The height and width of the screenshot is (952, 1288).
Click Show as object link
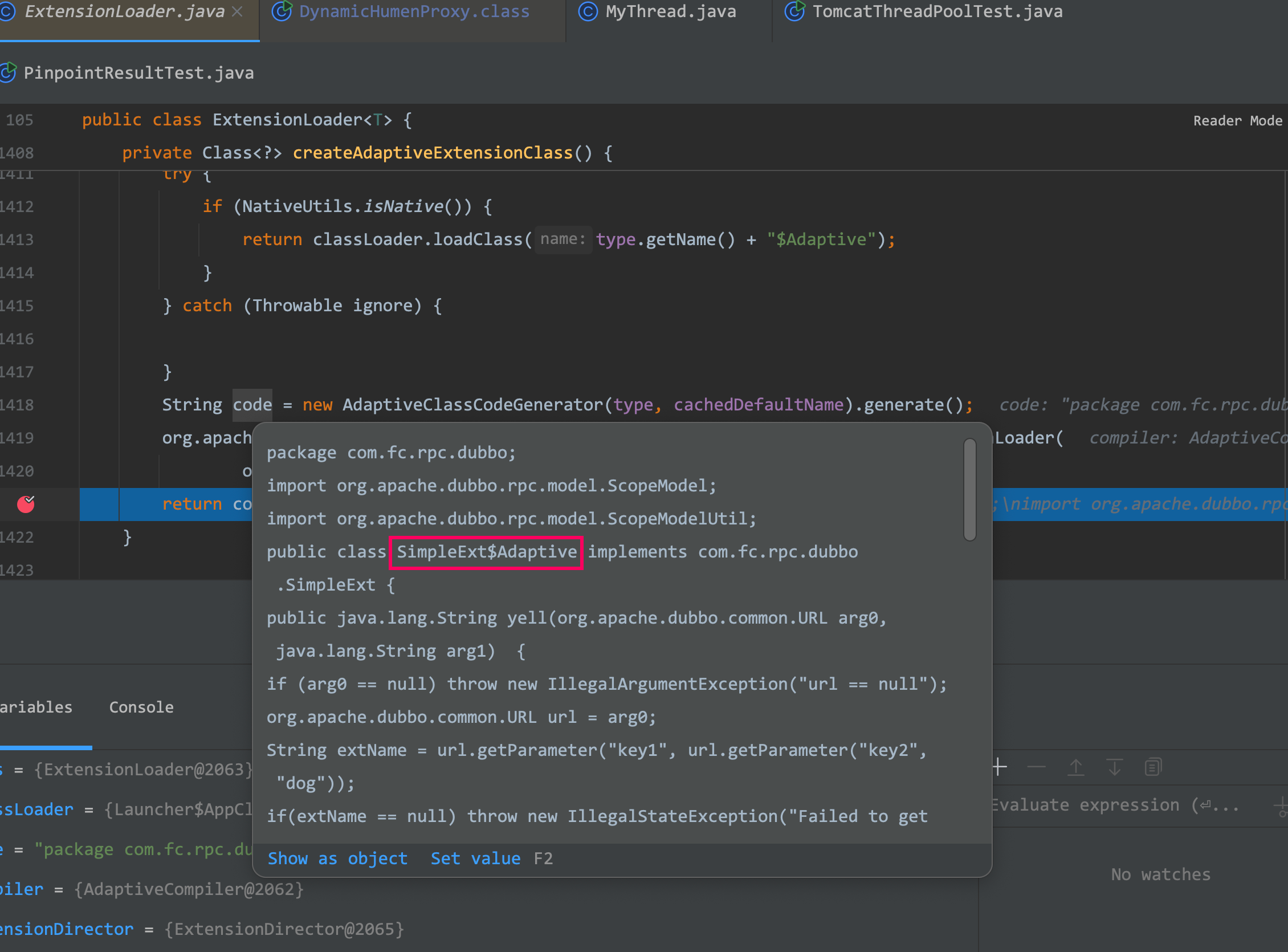click(337, 859)
